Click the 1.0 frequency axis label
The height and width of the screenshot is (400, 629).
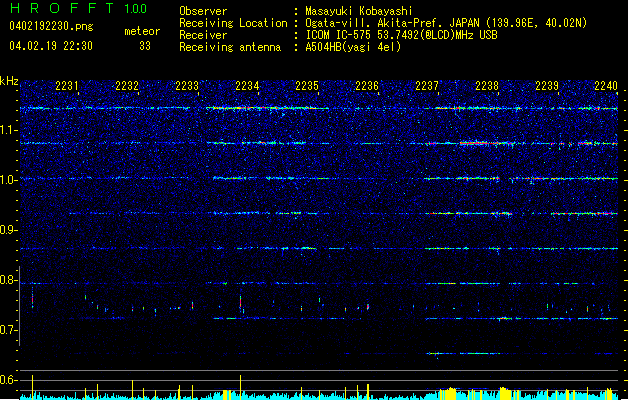pyautogui.click(x=9, y=180)
